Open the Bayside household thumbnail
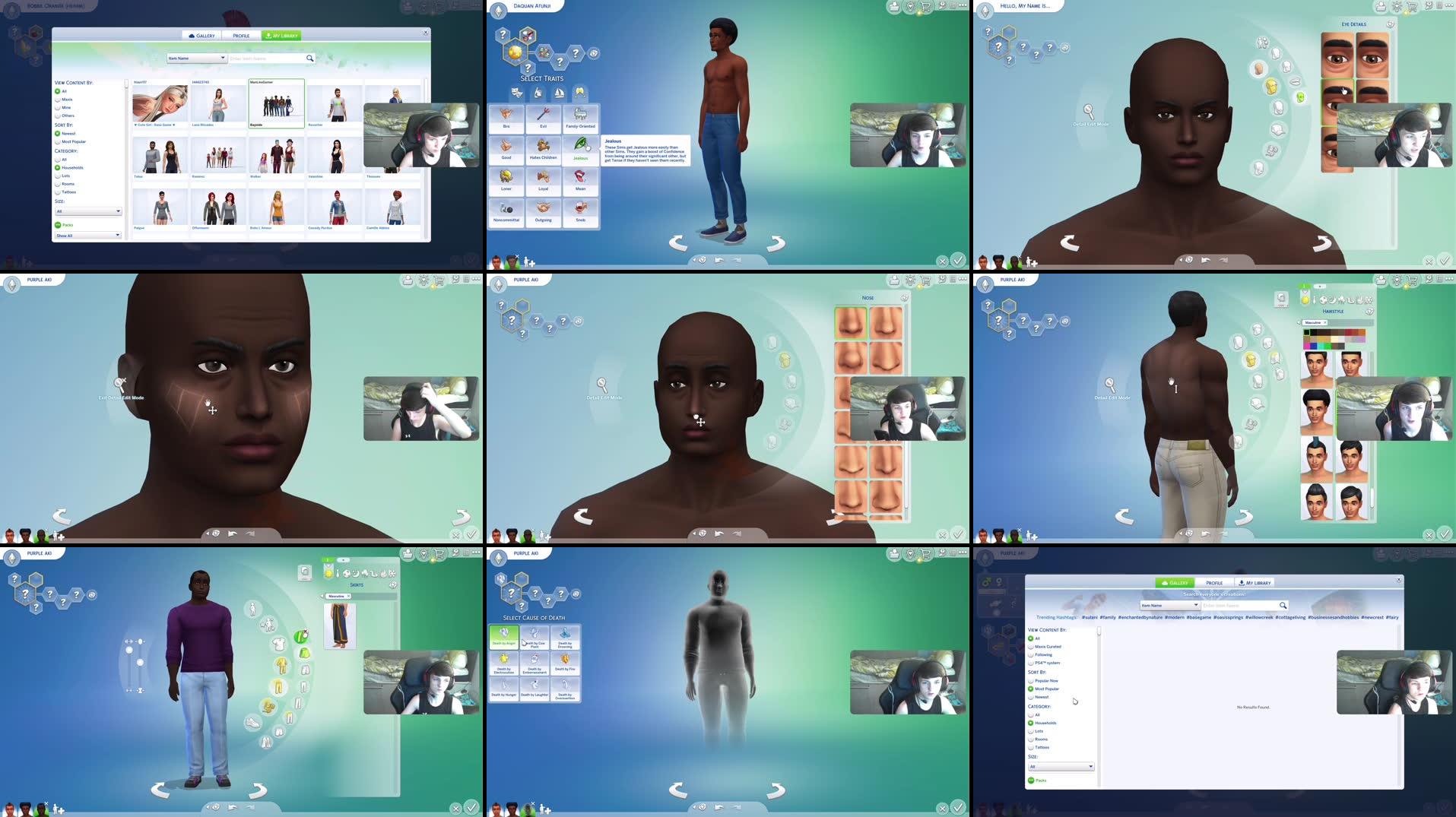Viewport: 1456px width, 817px height. click(276, 103)
